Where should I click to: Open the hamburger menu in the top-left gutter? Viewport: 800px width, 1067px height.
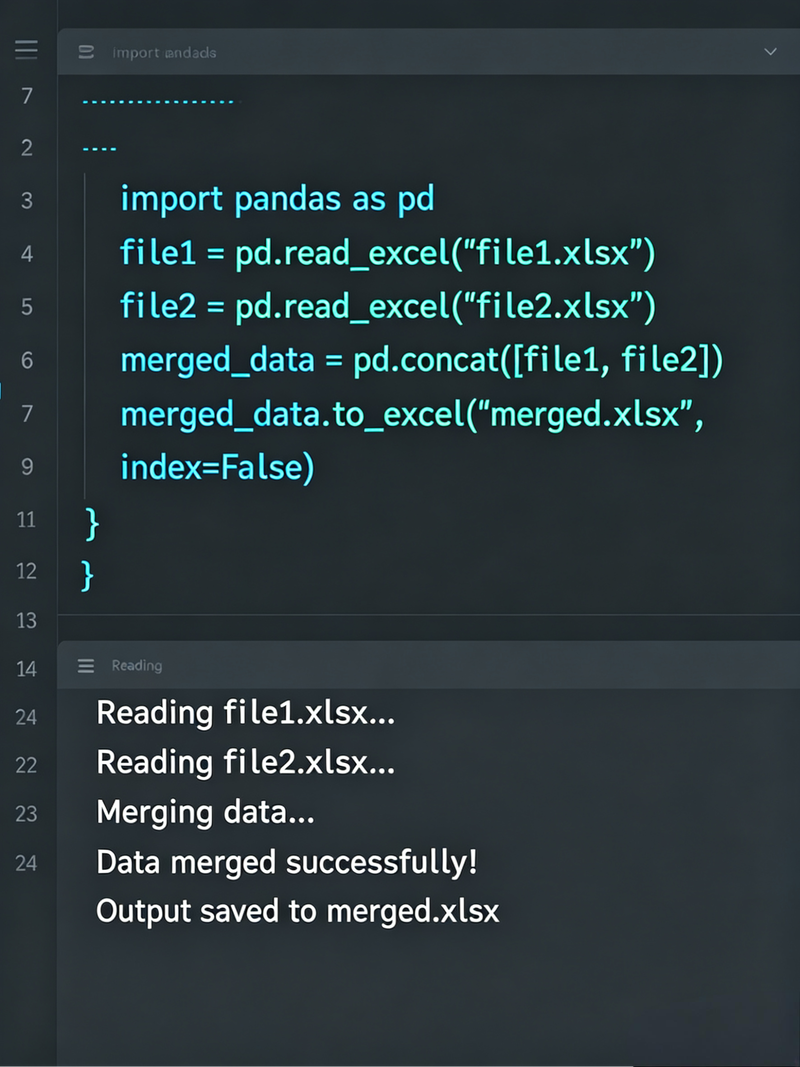[x=26, y=50]
